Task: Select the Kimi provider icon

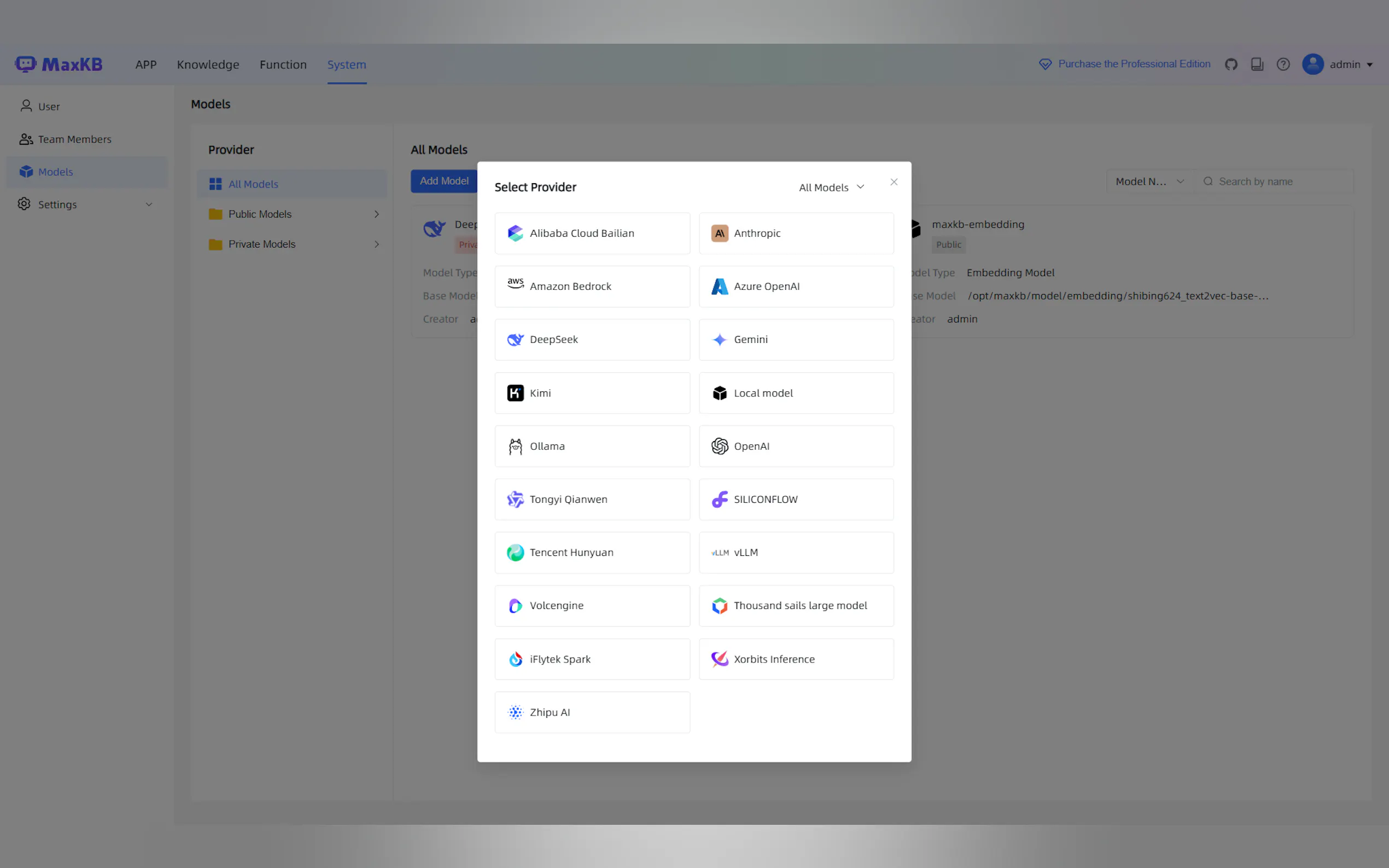Action: (515, 393)
